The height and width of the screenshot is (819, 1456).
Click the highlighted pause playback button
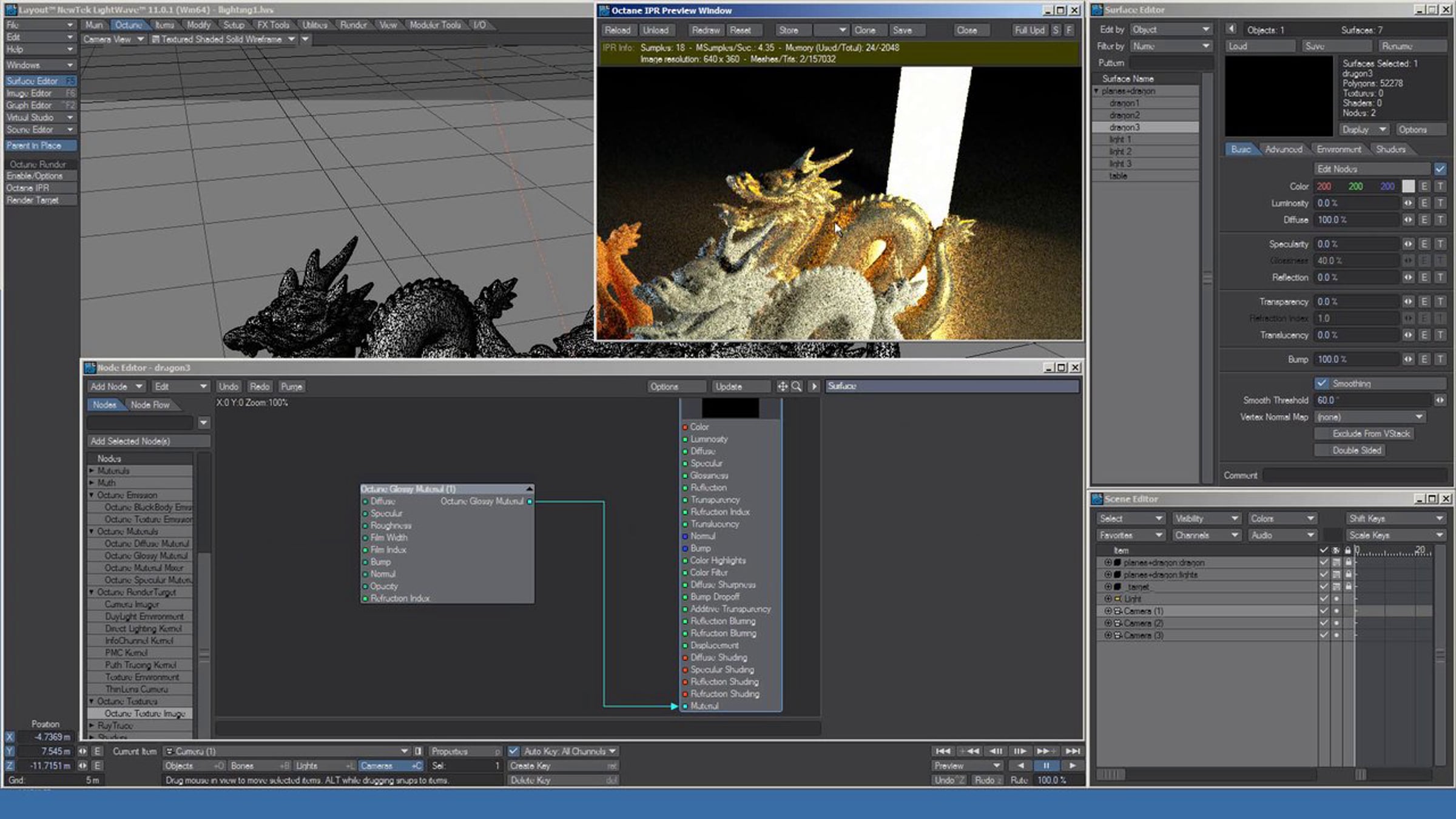coord(1046,766)
